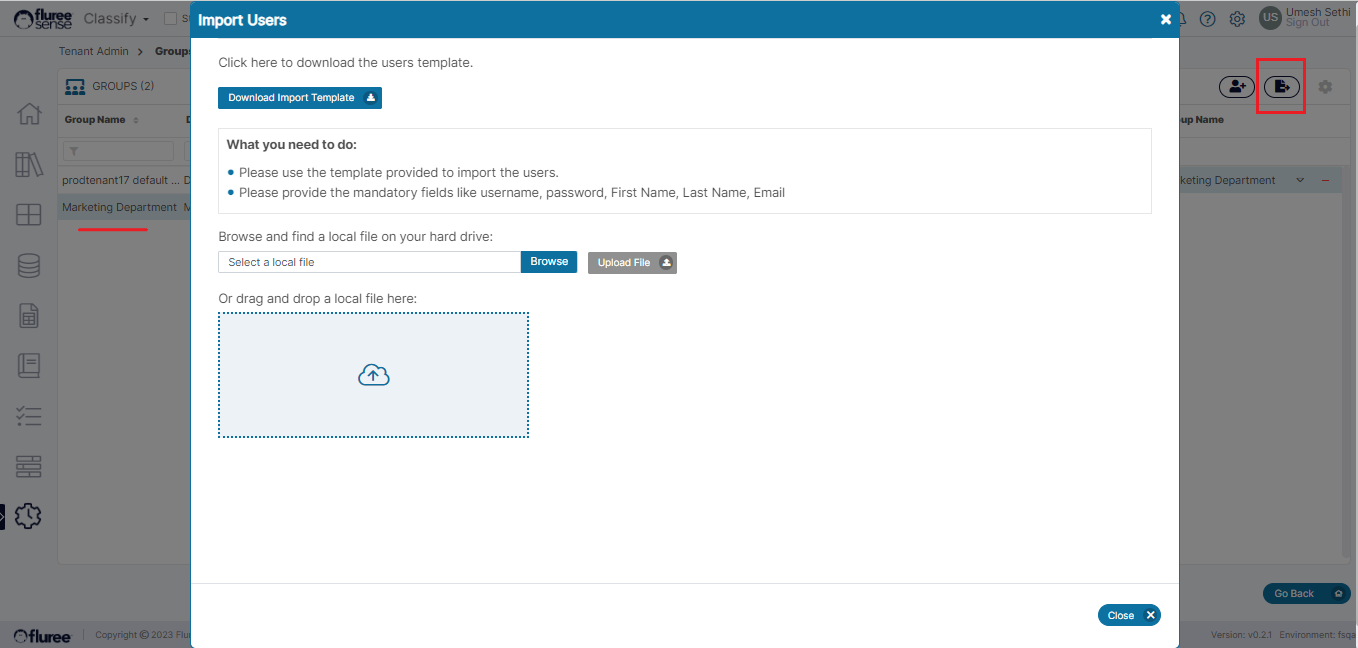The image size is (1358, 648).
Task: Open the database icon in sidebar
Action: 29,265
